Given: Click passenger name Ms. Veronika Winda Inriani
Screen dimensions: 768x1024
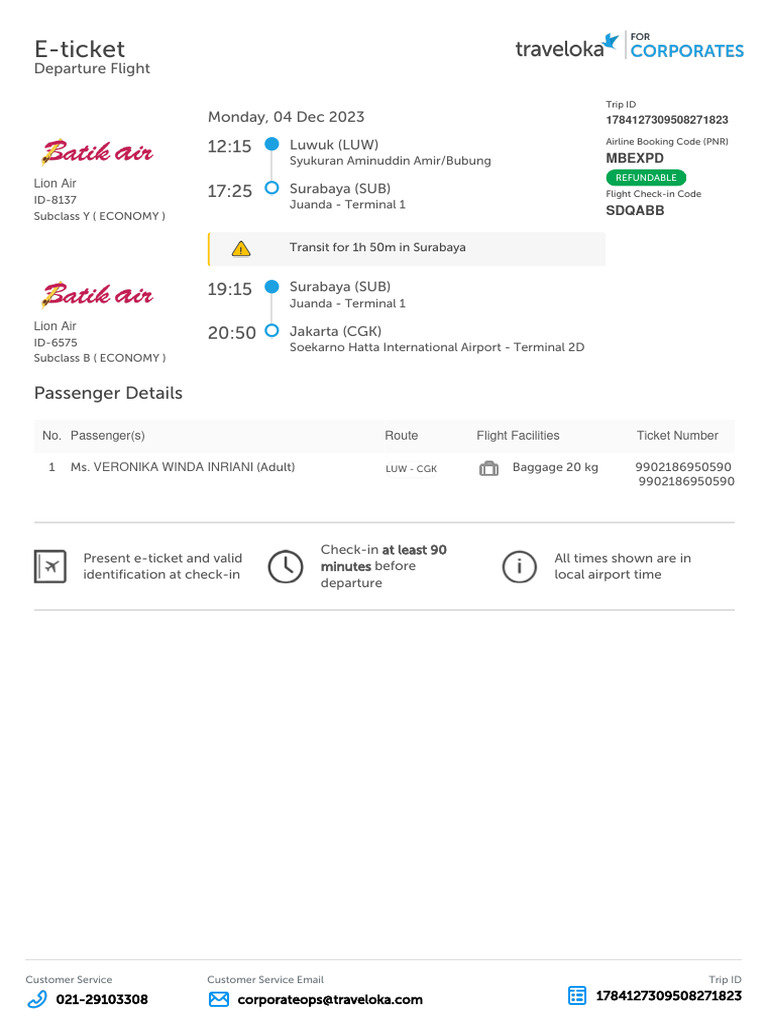Looking at the screenshot, I should 182,467.
